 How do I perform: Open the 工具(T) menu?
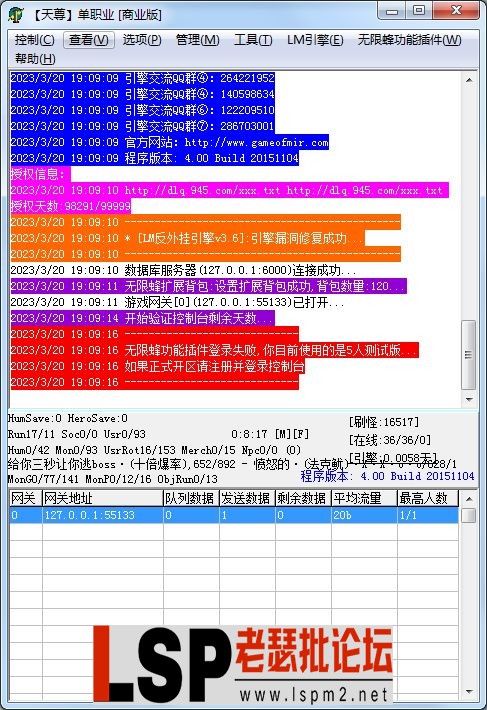pyautogui.click(x=253, y=40)
